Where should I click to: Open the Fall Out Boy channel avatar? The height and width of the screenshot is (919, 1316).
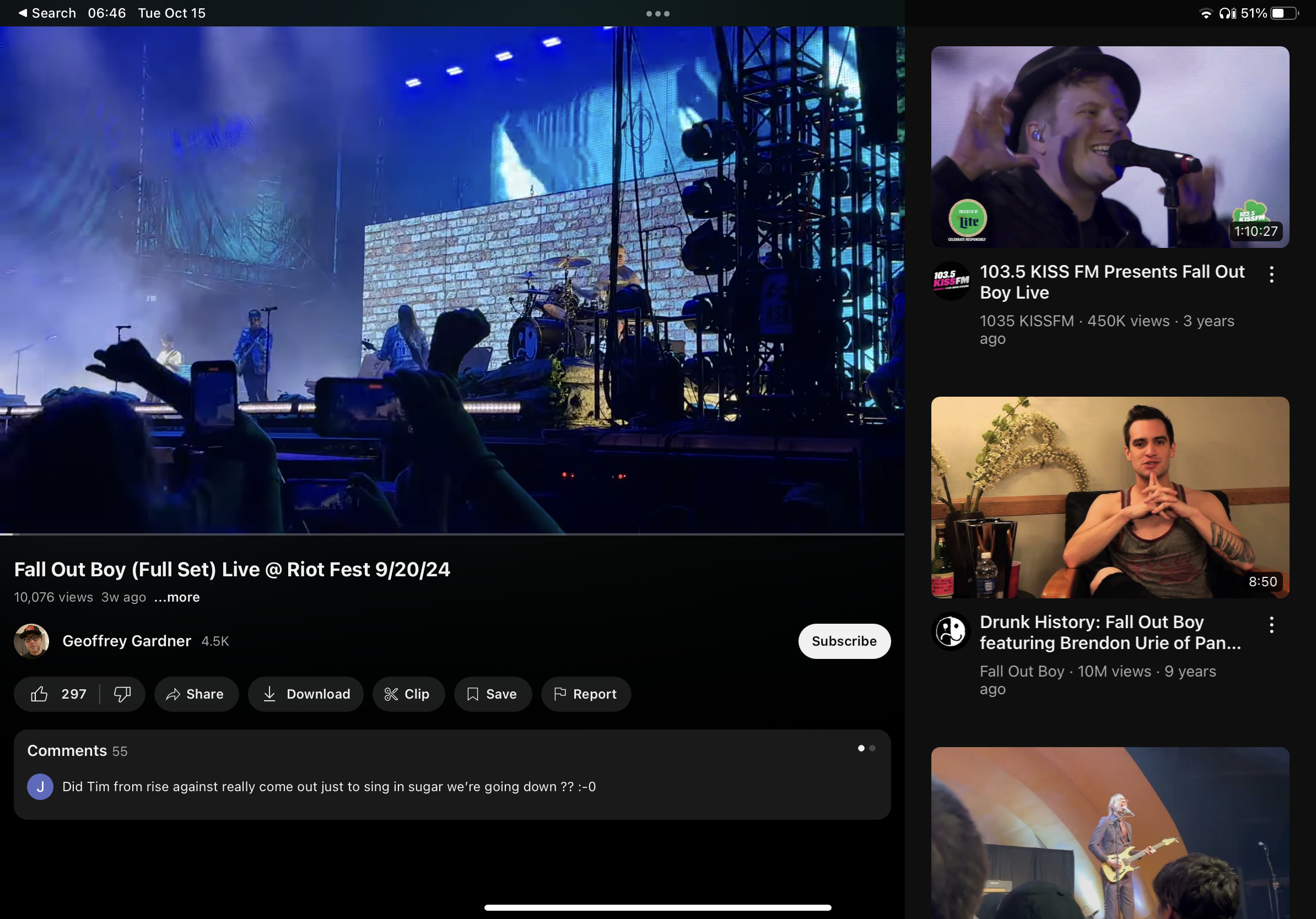point(951,631)
